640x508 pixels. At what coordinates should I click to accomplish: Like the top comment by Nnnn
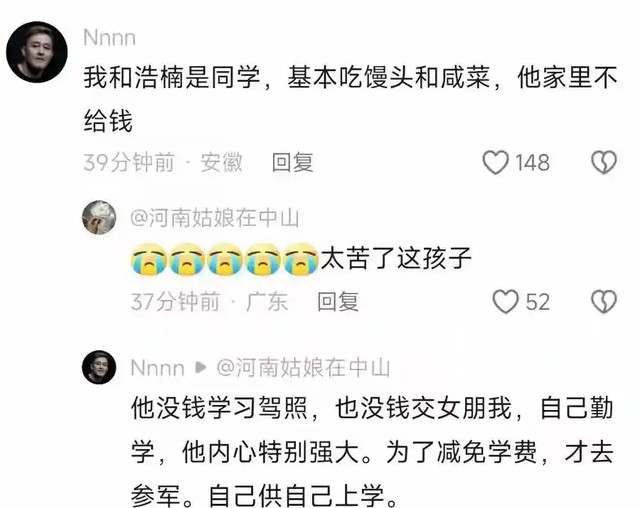(x=496, y=162)
